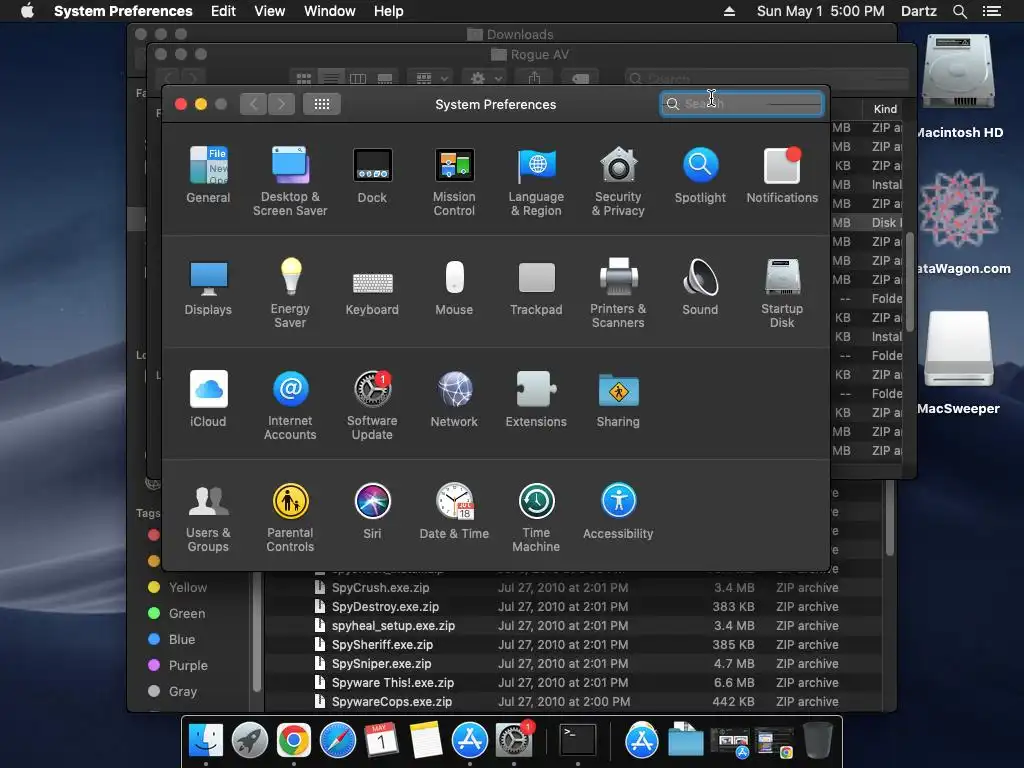Screen dimensions: 1024x768
Task: Open Accessibility preferences
Action: tap(618, 511)
